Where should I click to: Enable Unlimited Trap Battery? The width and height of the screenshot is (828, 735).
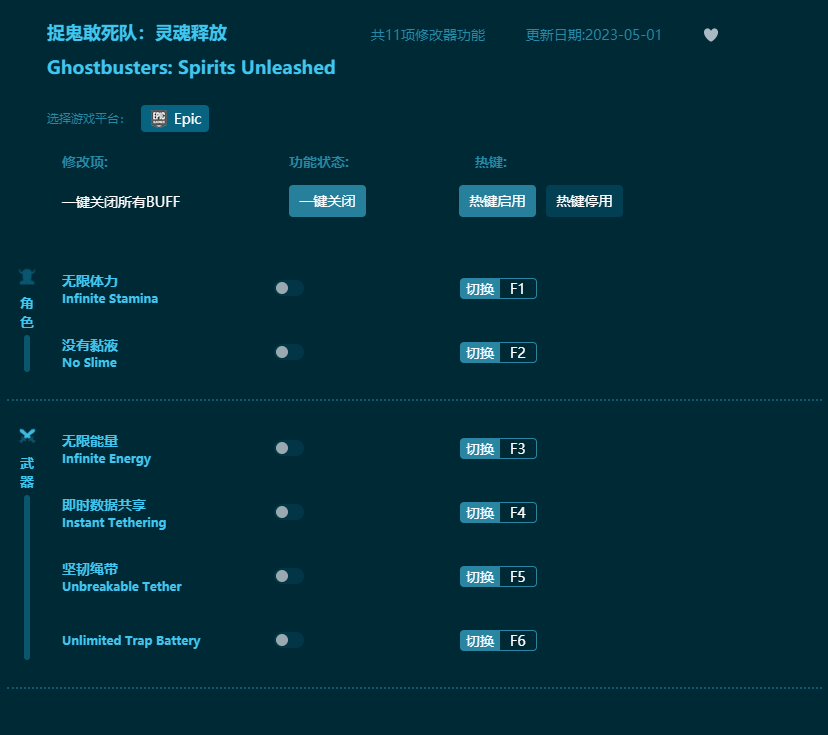(289, 640)
